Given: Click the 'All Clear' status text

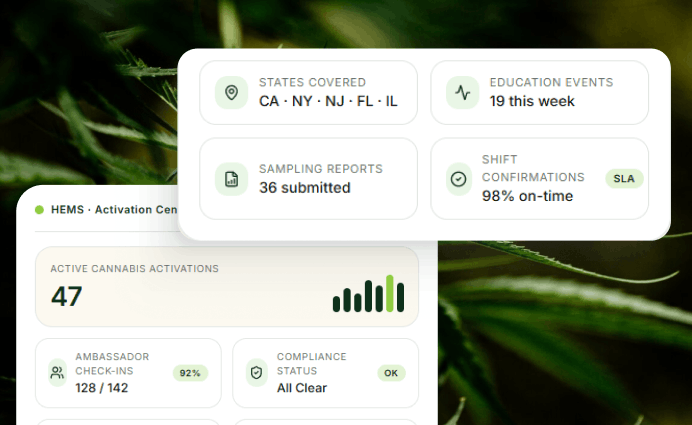Looking at the screenshot, I should coord(302,388).
